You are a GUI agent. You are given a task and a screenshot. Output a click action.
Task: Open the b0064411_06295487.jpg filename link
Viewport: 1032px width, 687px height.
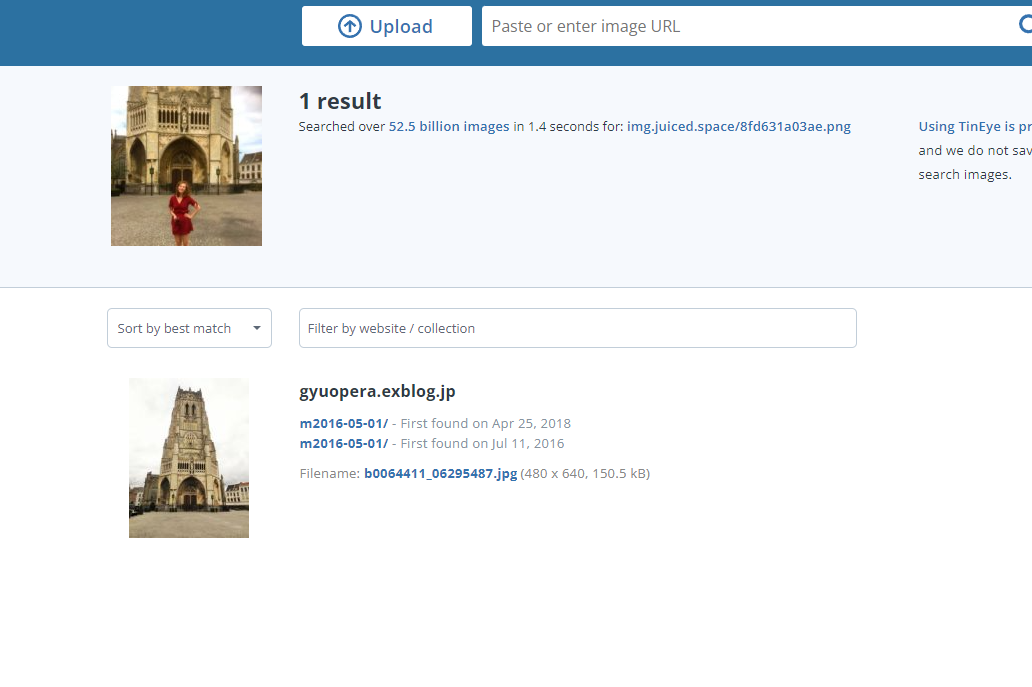440,473
